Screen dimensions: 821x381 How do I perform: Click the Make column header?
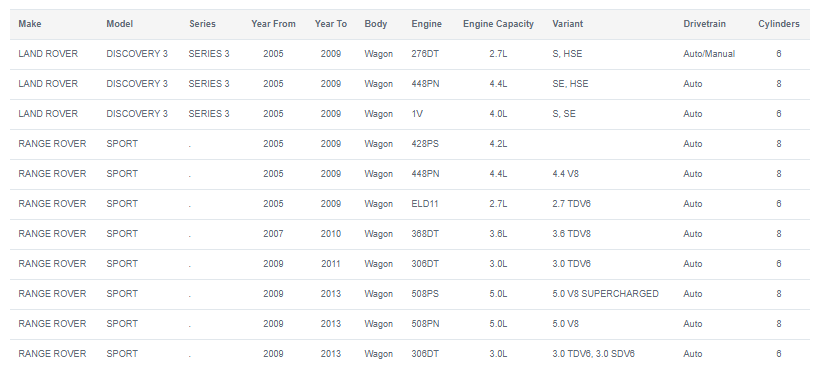[x=30, y=24]
